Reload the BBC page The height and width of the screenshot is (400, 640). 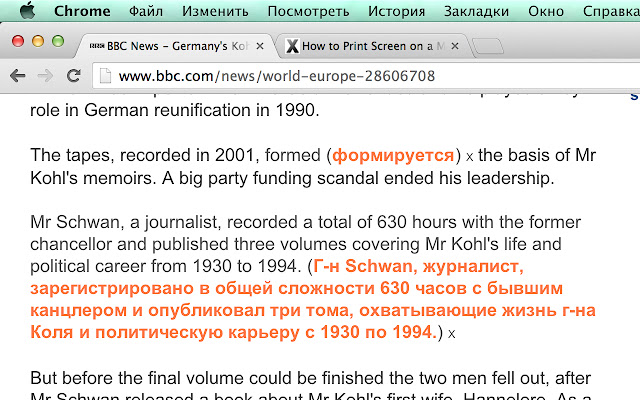73,76
